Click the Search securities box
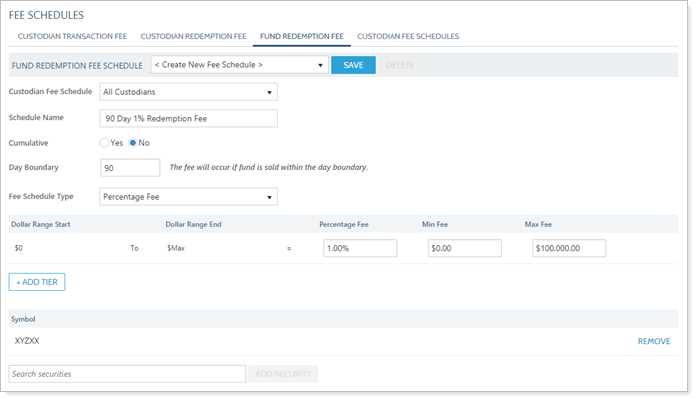The width and height of the screenshot is (697, 401). (126, 374)
